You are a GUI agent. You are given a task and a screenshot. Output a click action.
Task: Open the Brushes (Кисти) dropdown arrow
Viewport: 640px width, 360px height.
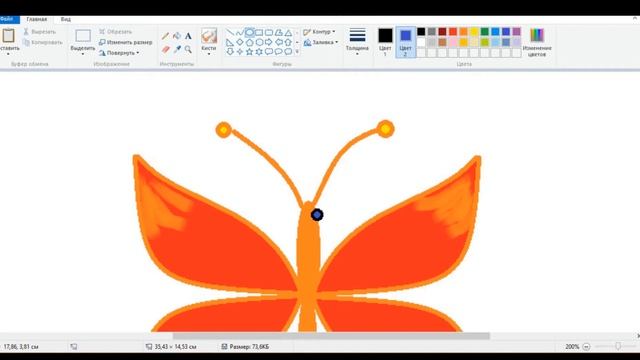[209, 54]
